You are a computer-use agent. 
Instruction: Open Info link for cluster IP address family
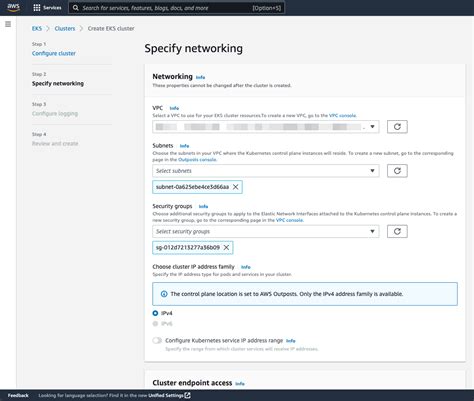tap(246, 267)
